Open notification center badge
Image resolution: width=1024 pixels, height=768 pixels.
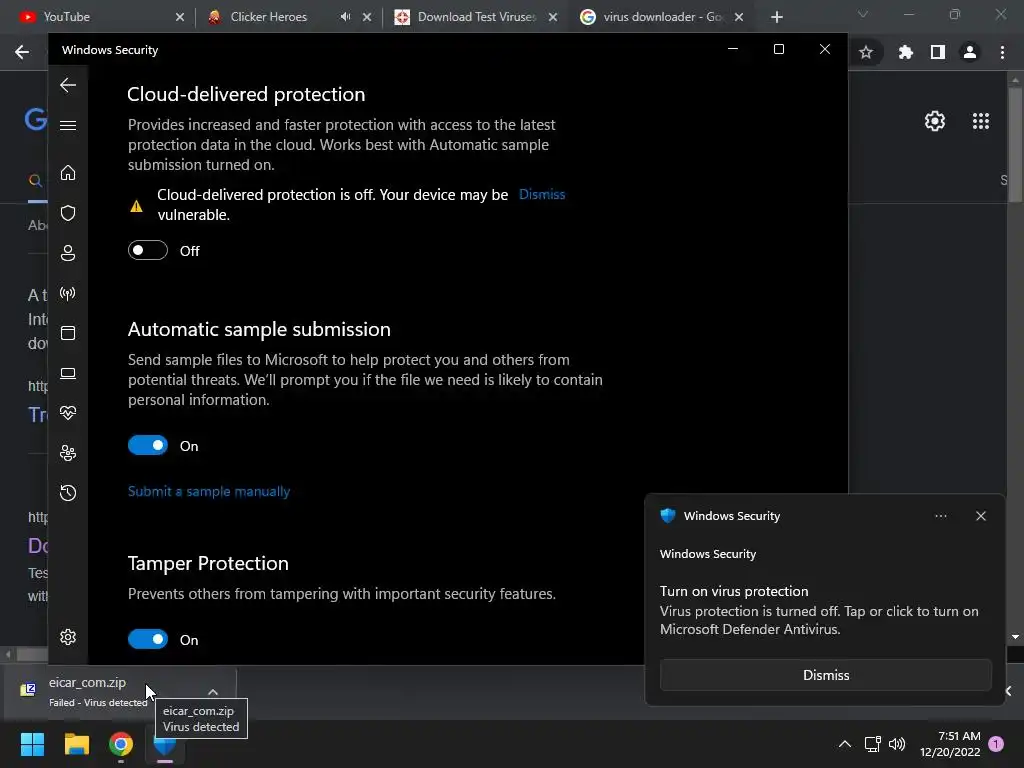click(x=996, y=744)
